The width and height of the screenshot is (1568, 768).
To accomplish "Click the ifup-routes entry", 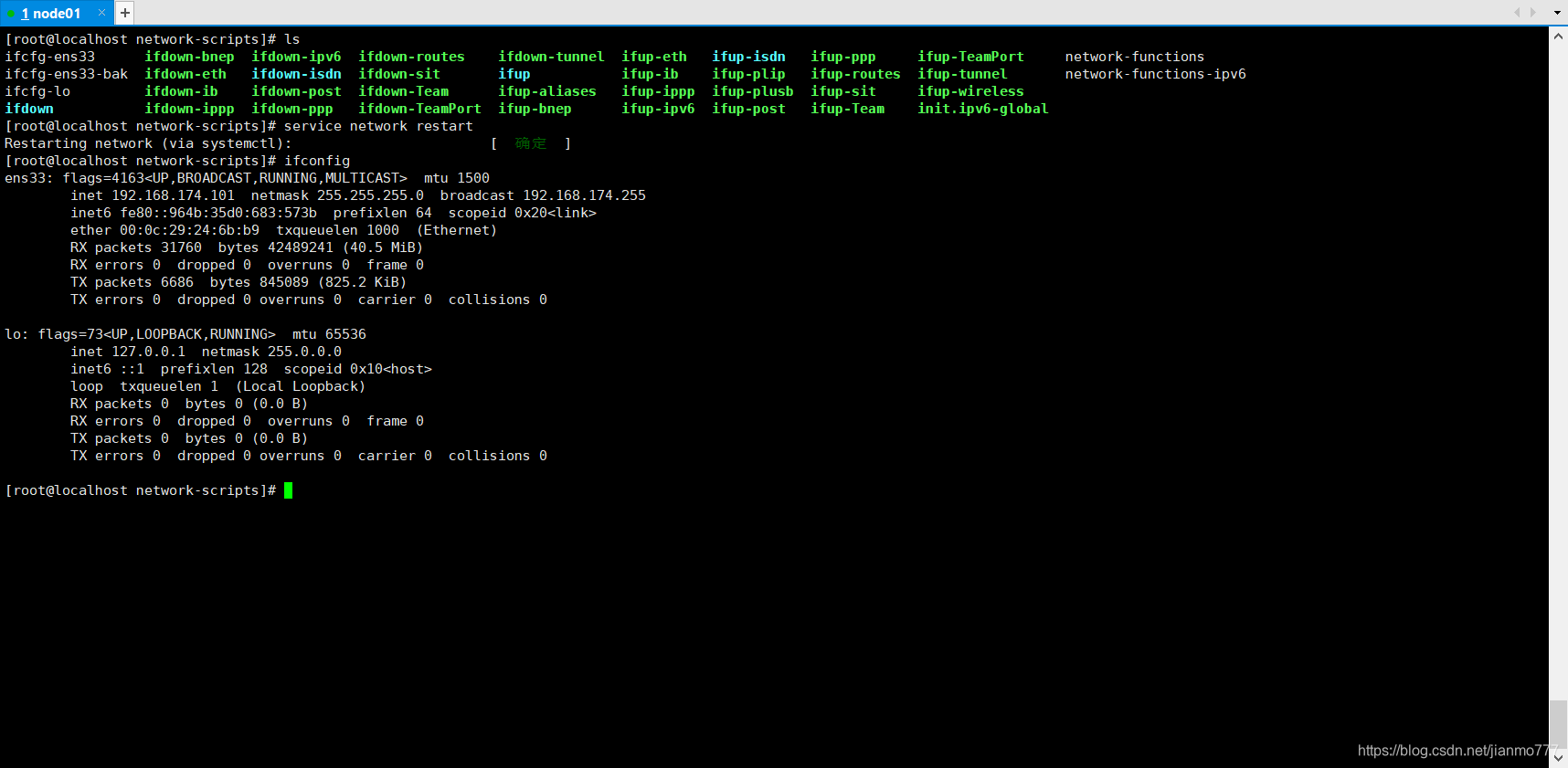I will pos(855,74).
